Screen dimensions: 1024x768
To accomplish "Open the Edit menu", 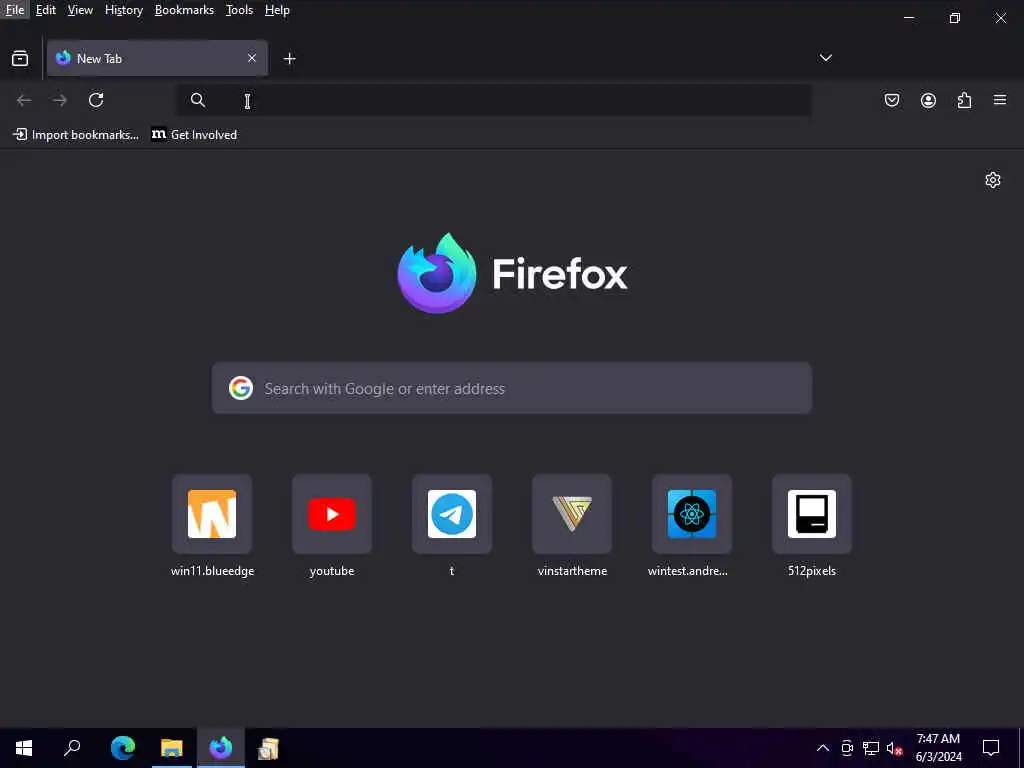I will (x=45, y=10).
